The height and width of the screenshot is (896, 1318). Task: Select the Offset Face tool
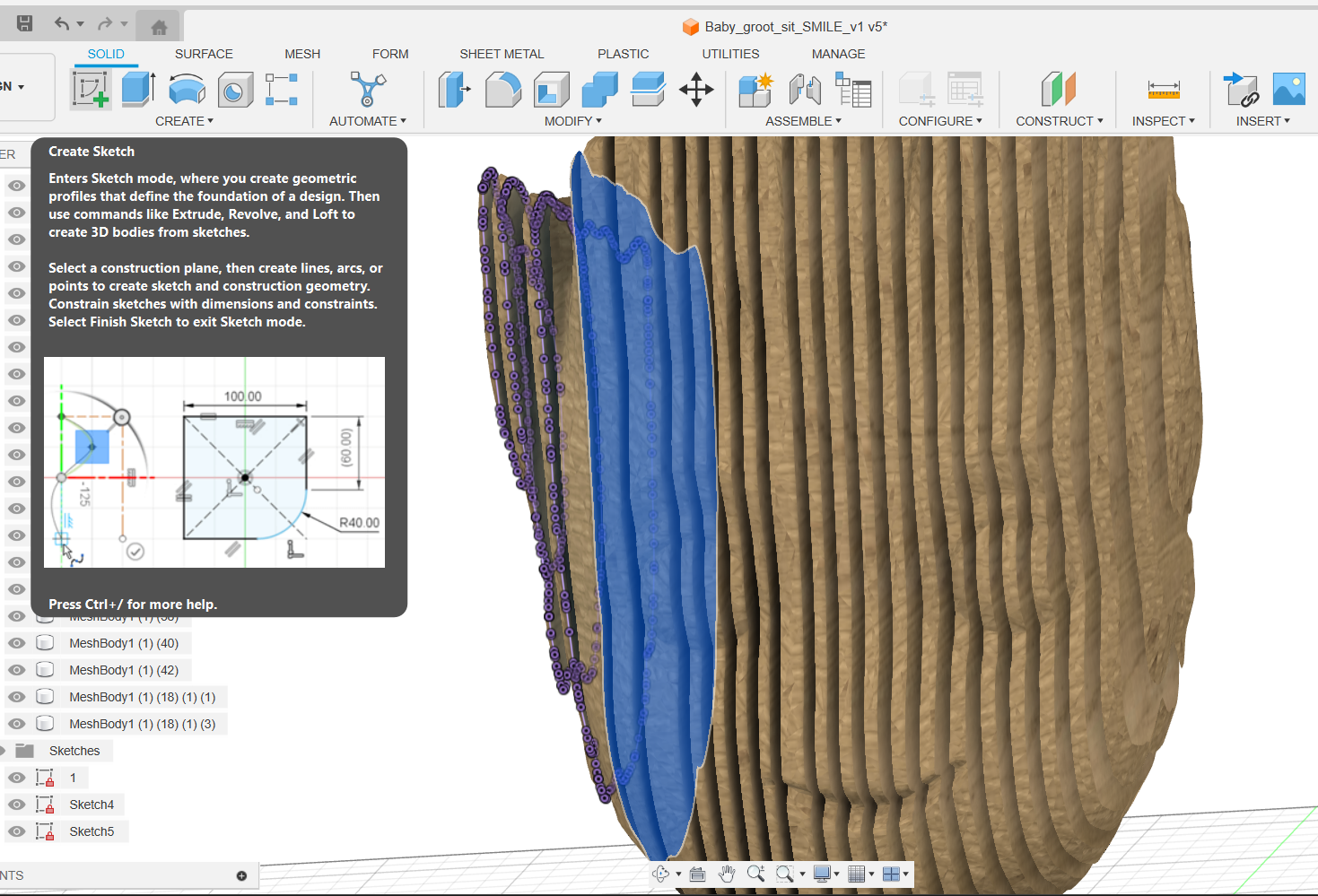pyautogui.click(x=648, y=90)
